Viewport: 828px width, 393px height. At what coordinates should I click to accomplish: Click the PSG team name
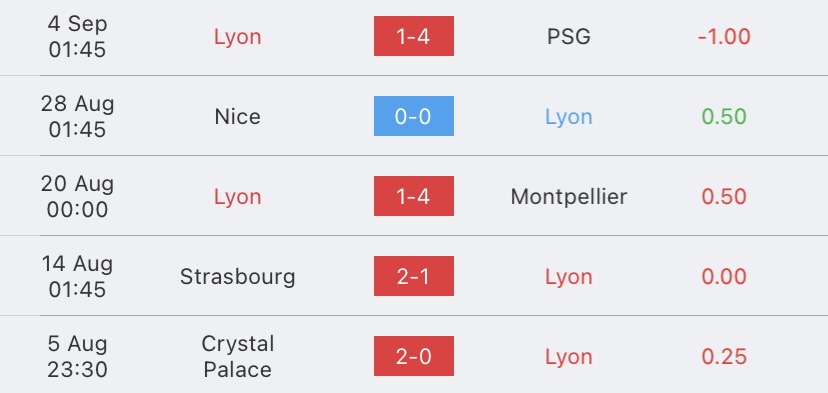click(x=569, y=36)
